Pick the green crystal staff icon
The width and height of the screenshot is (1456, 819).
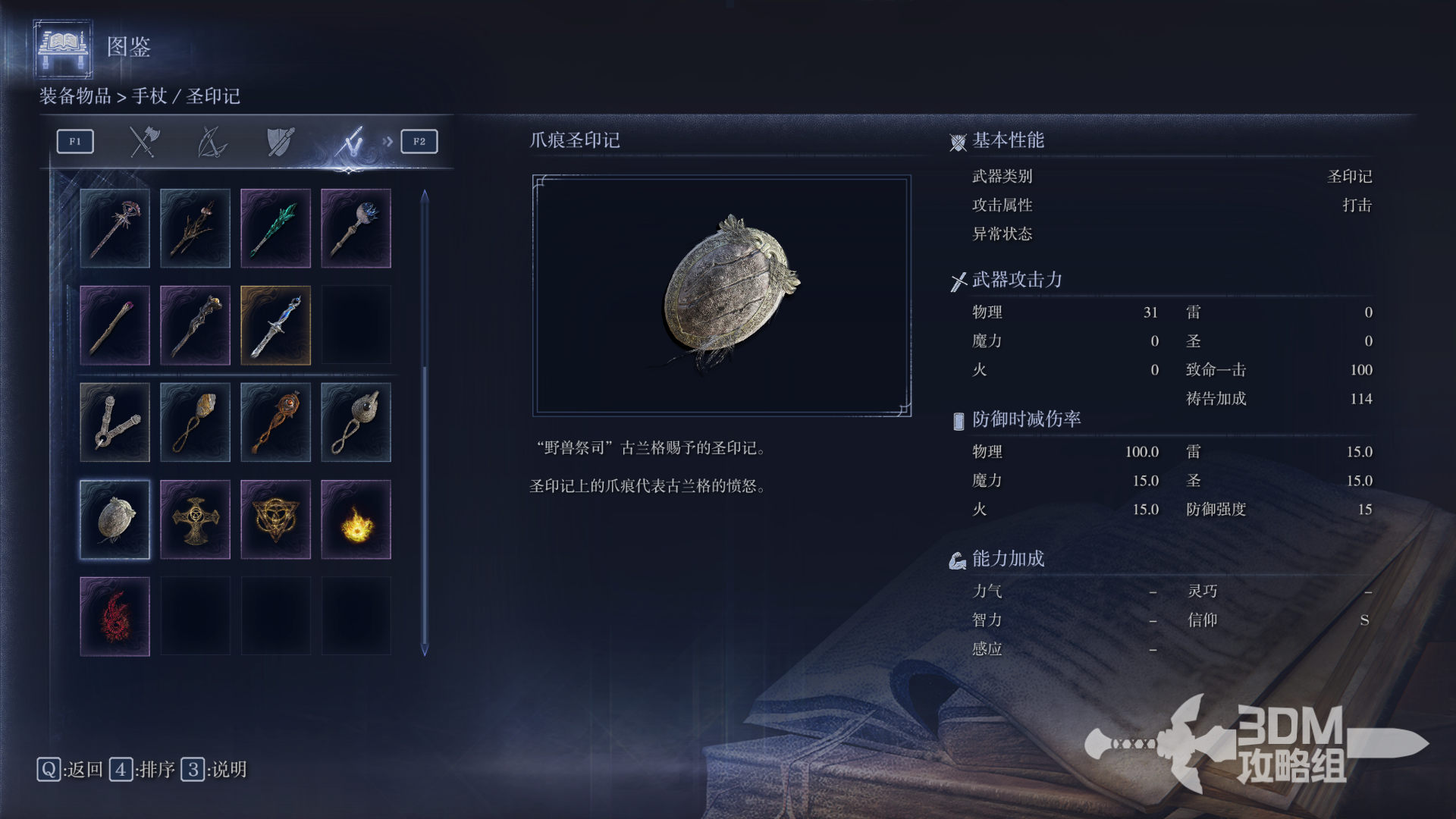[275, 228]
